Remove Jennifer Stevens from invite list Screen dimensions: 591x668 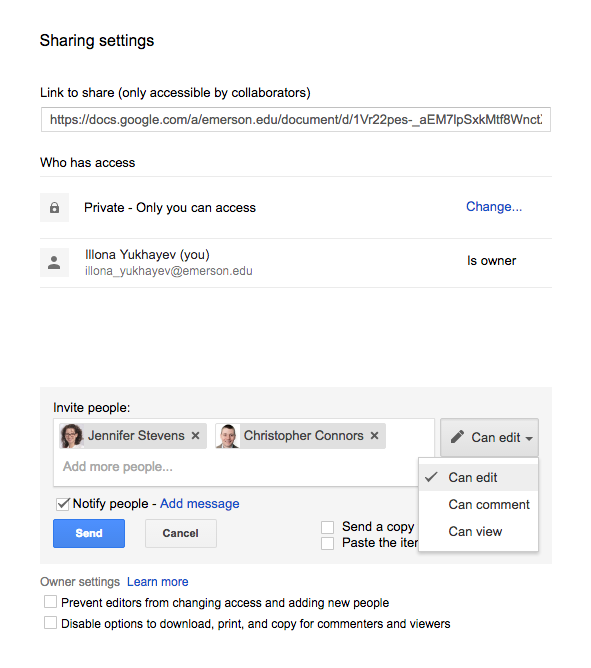pyautogui.click(x=196, y=435)
